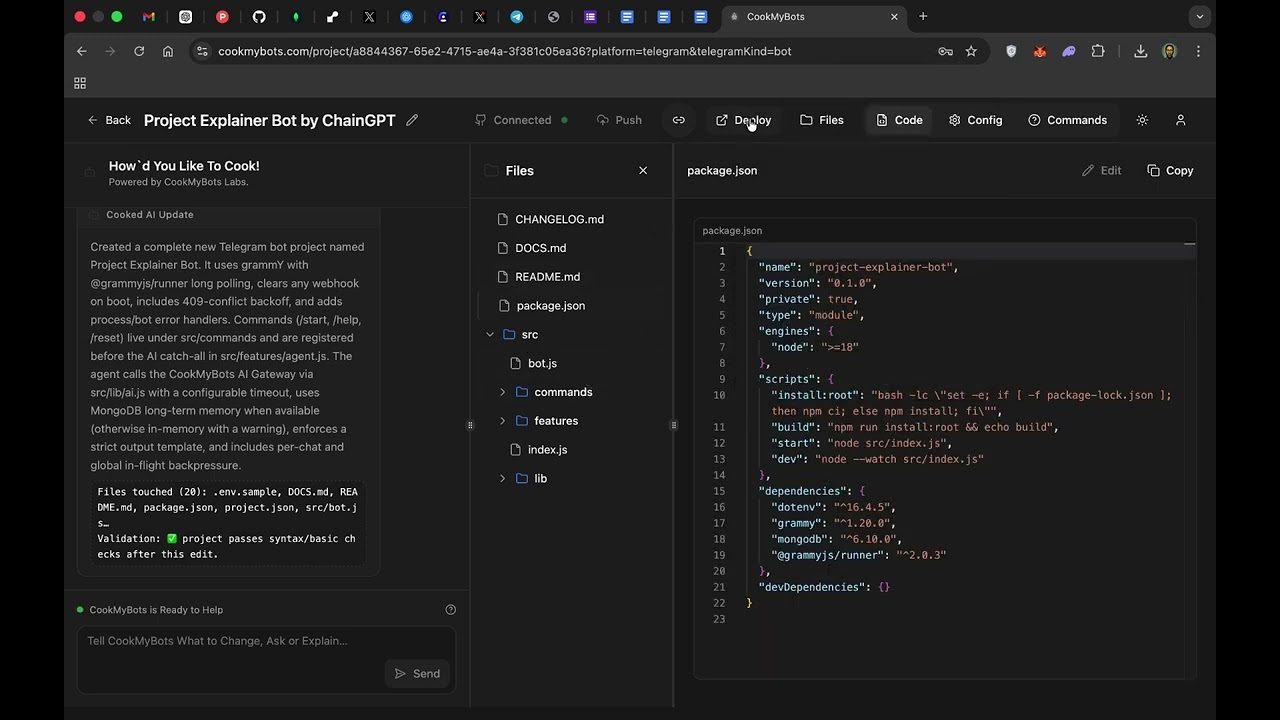Image resolution: width=1280 pixels, height=720 pixels.
Task: Click the site info icon in address bar
Action: tap(202, 51)
